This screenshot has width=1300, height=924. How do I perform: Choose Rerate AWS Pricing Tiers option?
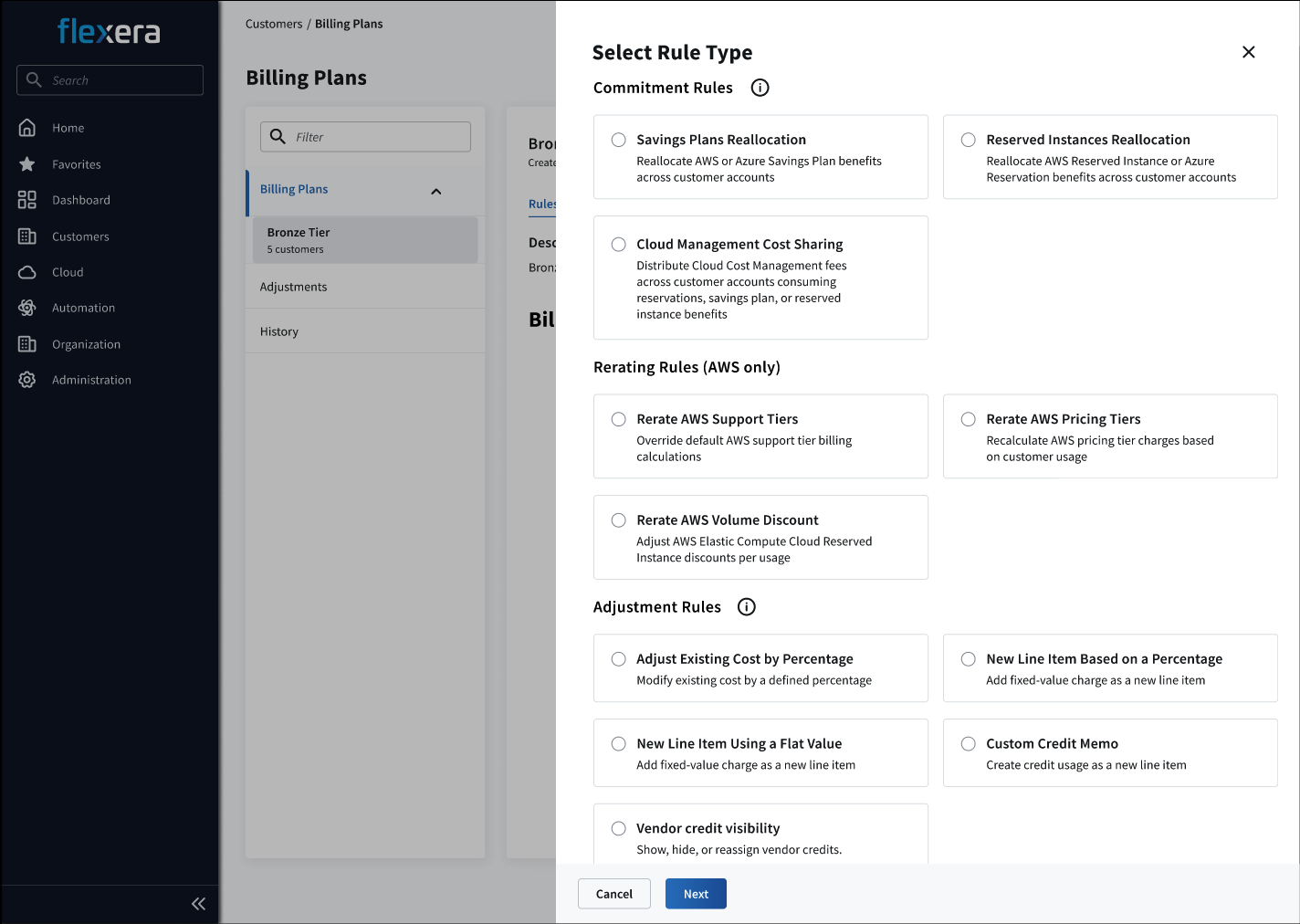[969, 419]
